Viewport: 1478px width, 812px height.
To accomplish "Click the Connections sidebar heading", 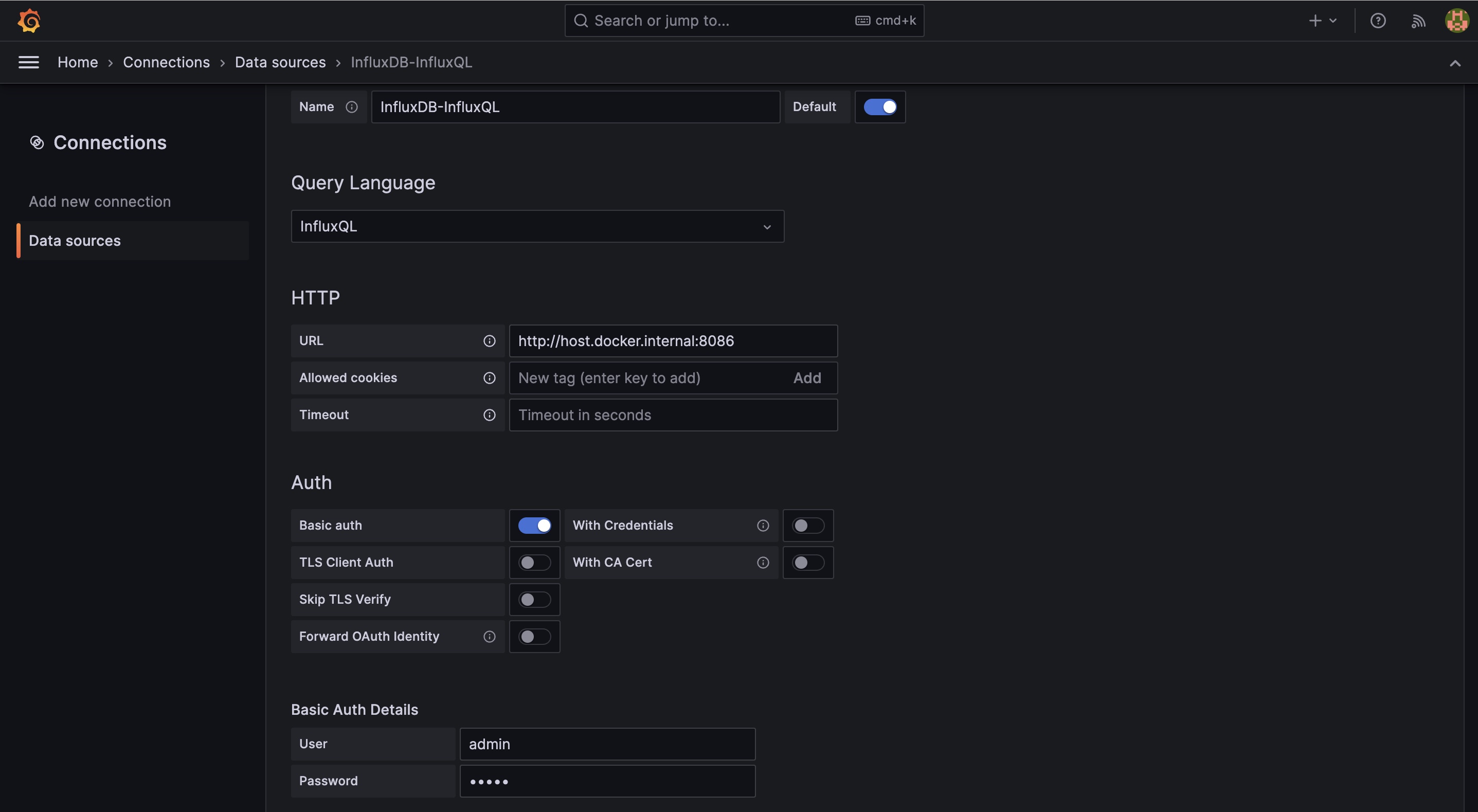I will point(110,142).
